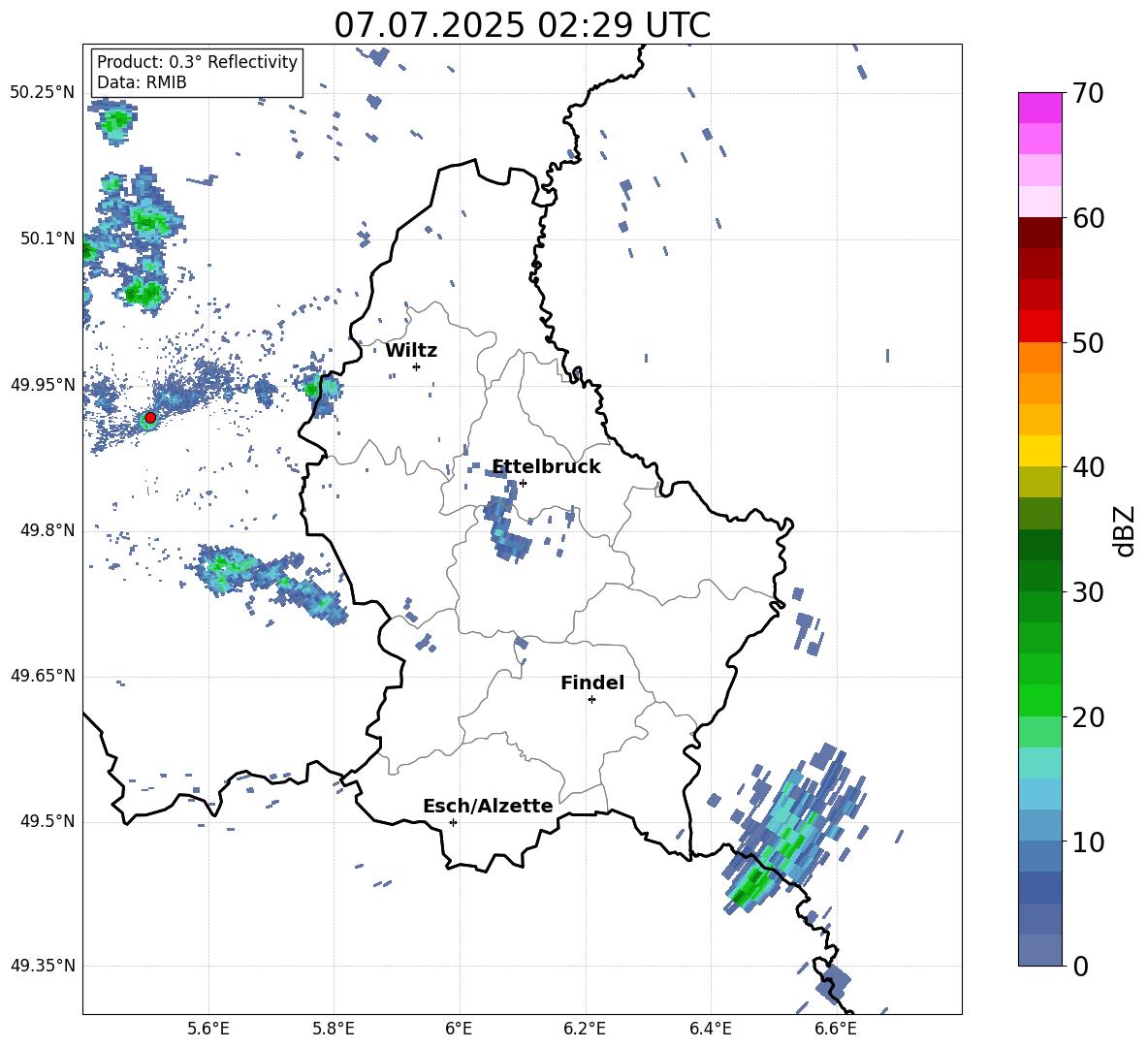Click the dark maroon swatch below 60

pos(1039,233)
